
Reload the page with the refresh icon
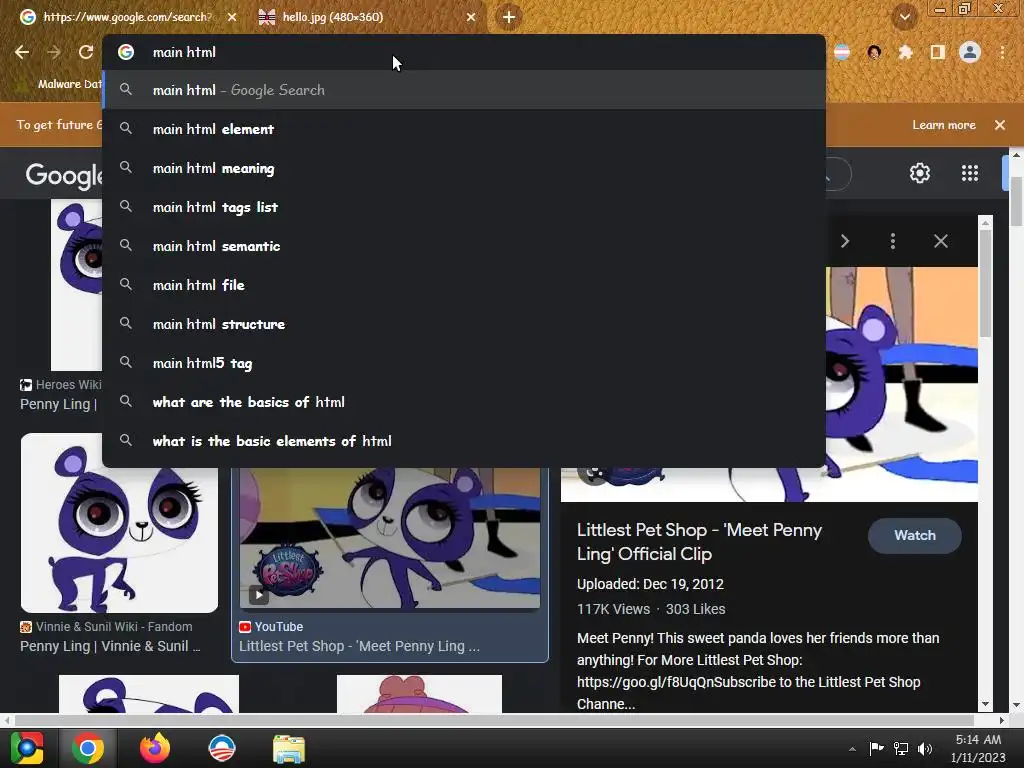86,52
